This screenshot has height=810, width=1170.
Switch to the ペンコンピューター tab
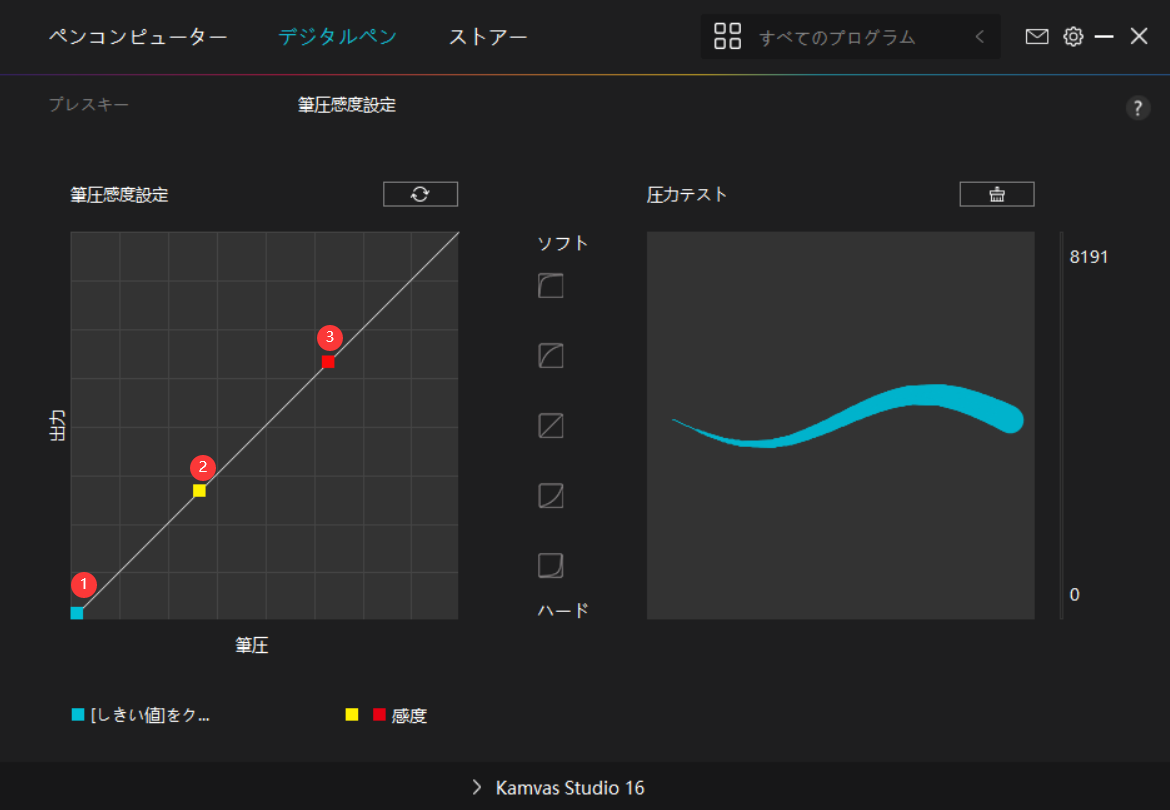click(138, 37)
